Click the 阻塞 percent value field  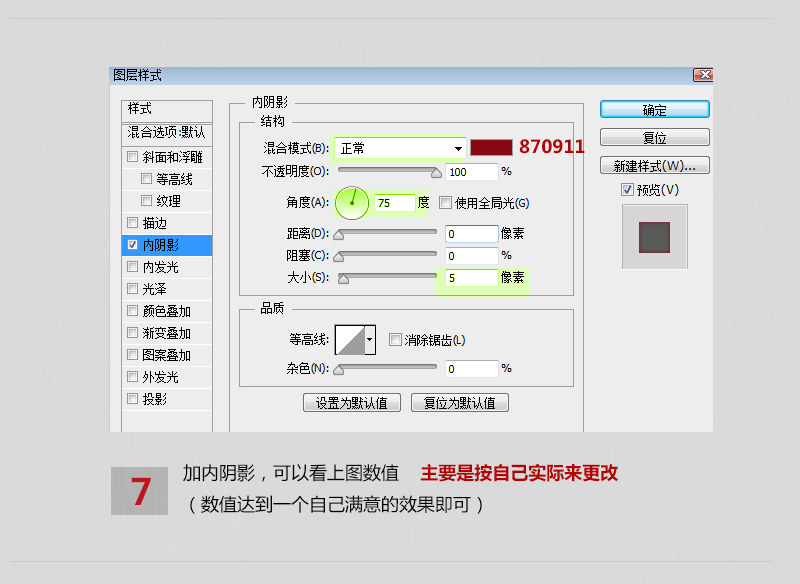tap(471, 256)
